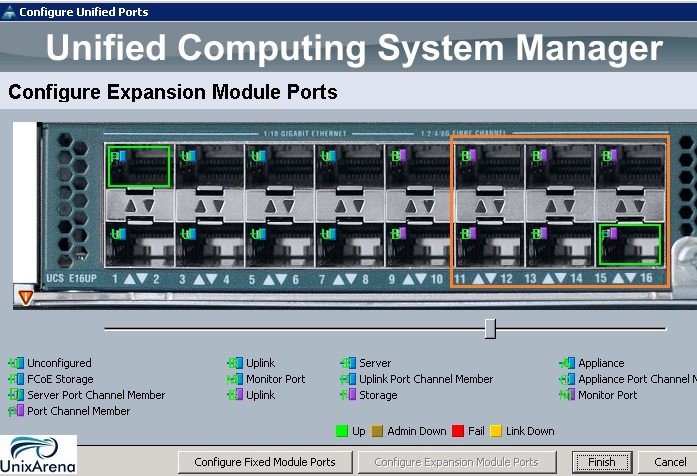Select Fibre Channel port 10
The image size is (697, 476).
coord(419,244)
